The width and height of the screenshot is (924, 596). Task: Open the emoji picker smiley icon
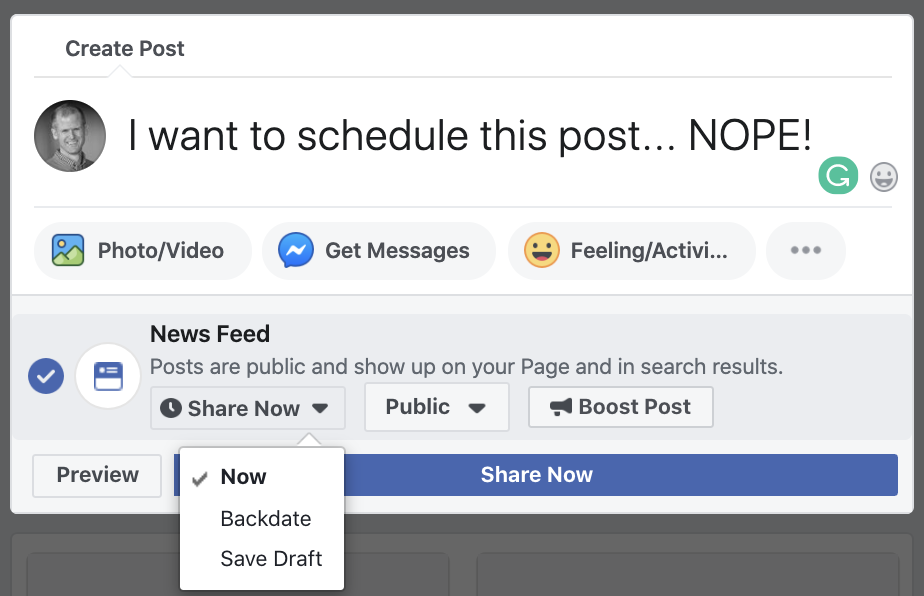pos(884,177)
